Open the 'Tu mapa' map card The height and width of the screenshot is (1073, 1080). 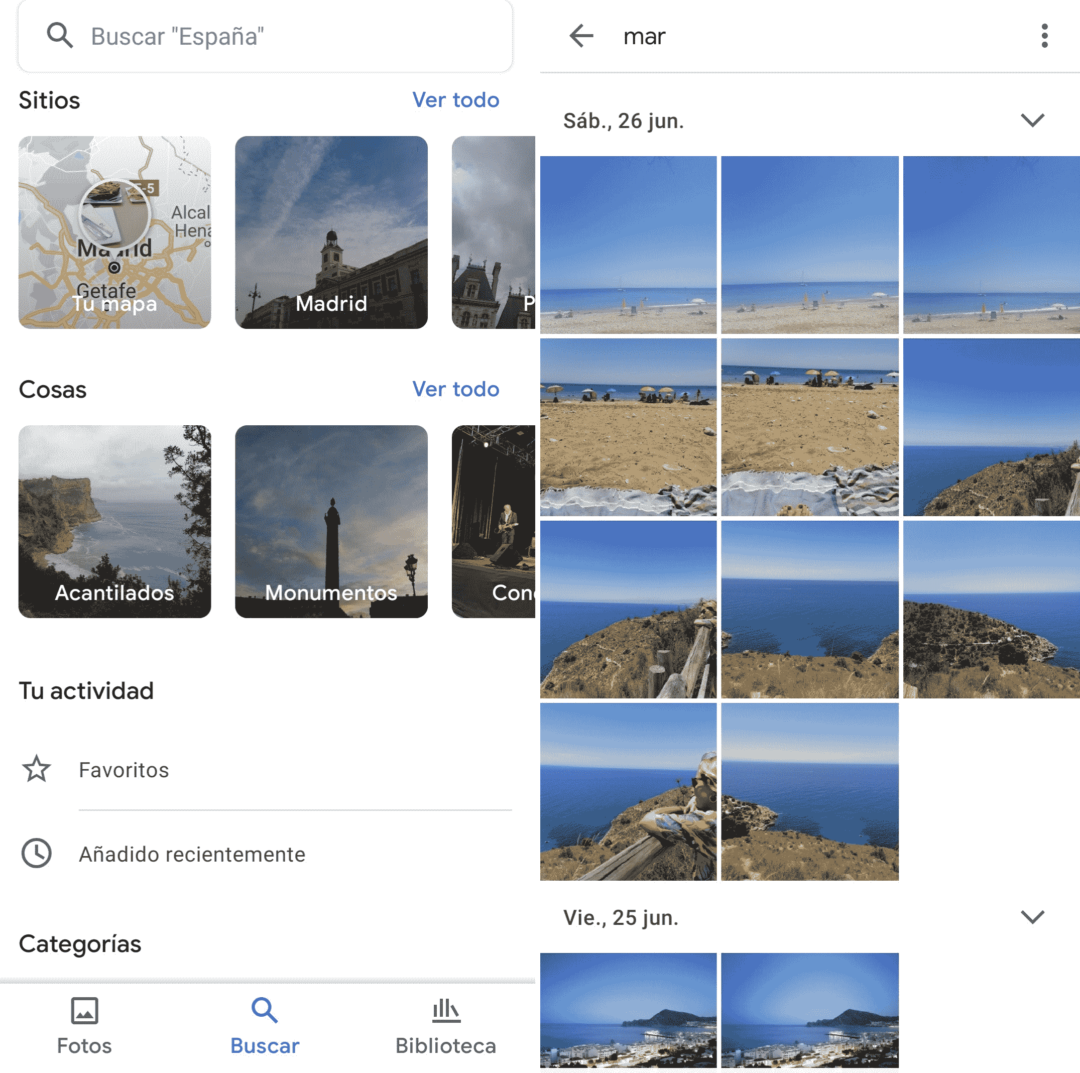(114, 232)
